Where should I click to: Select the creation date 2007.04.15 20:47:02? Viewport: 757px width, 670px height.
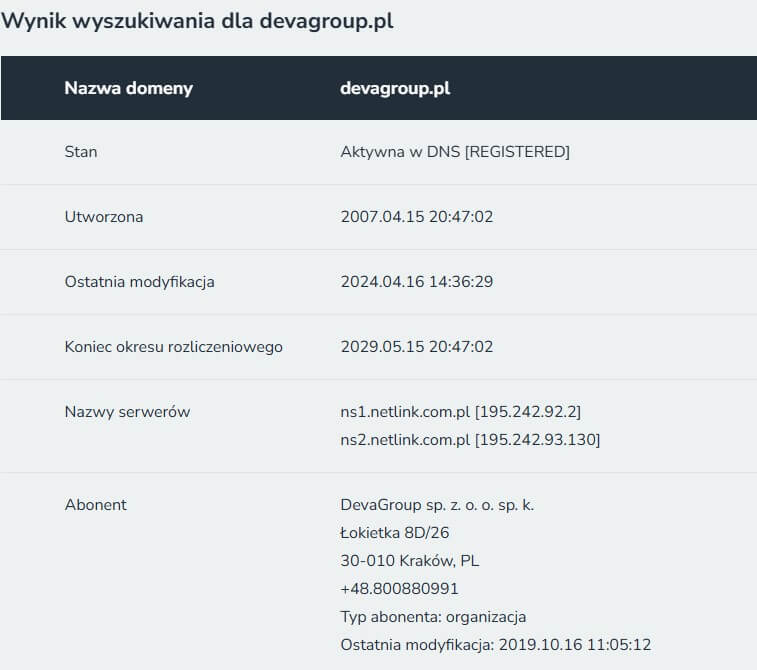[417, 217]
